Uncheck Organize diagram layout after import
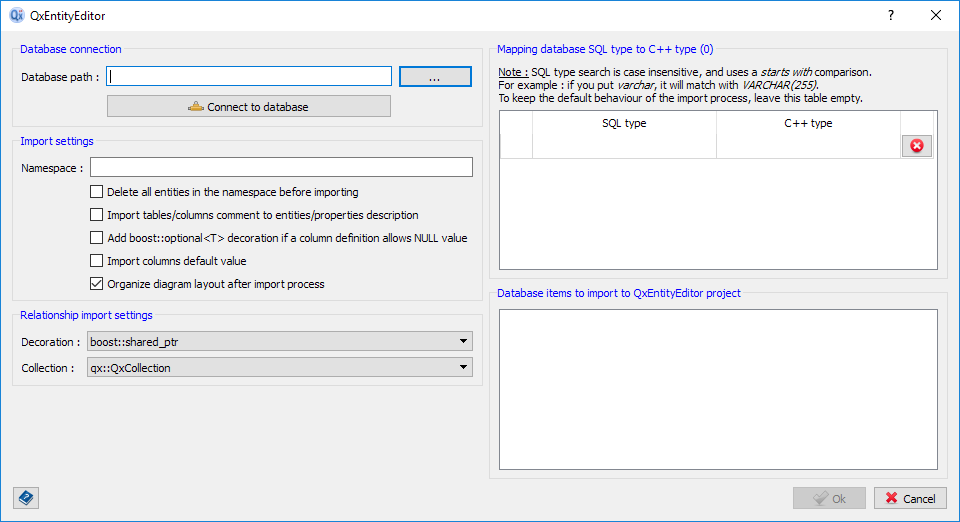This screenshot has width=960, height=522. [97, 284]
